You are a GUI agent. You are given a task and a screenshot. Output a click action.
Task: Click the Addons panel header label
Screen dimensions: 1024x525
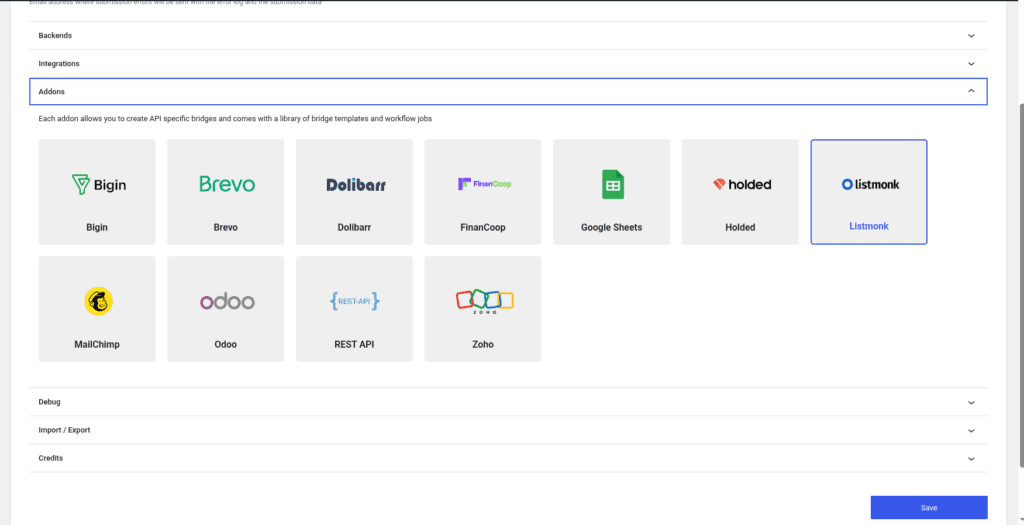[52, 91]
